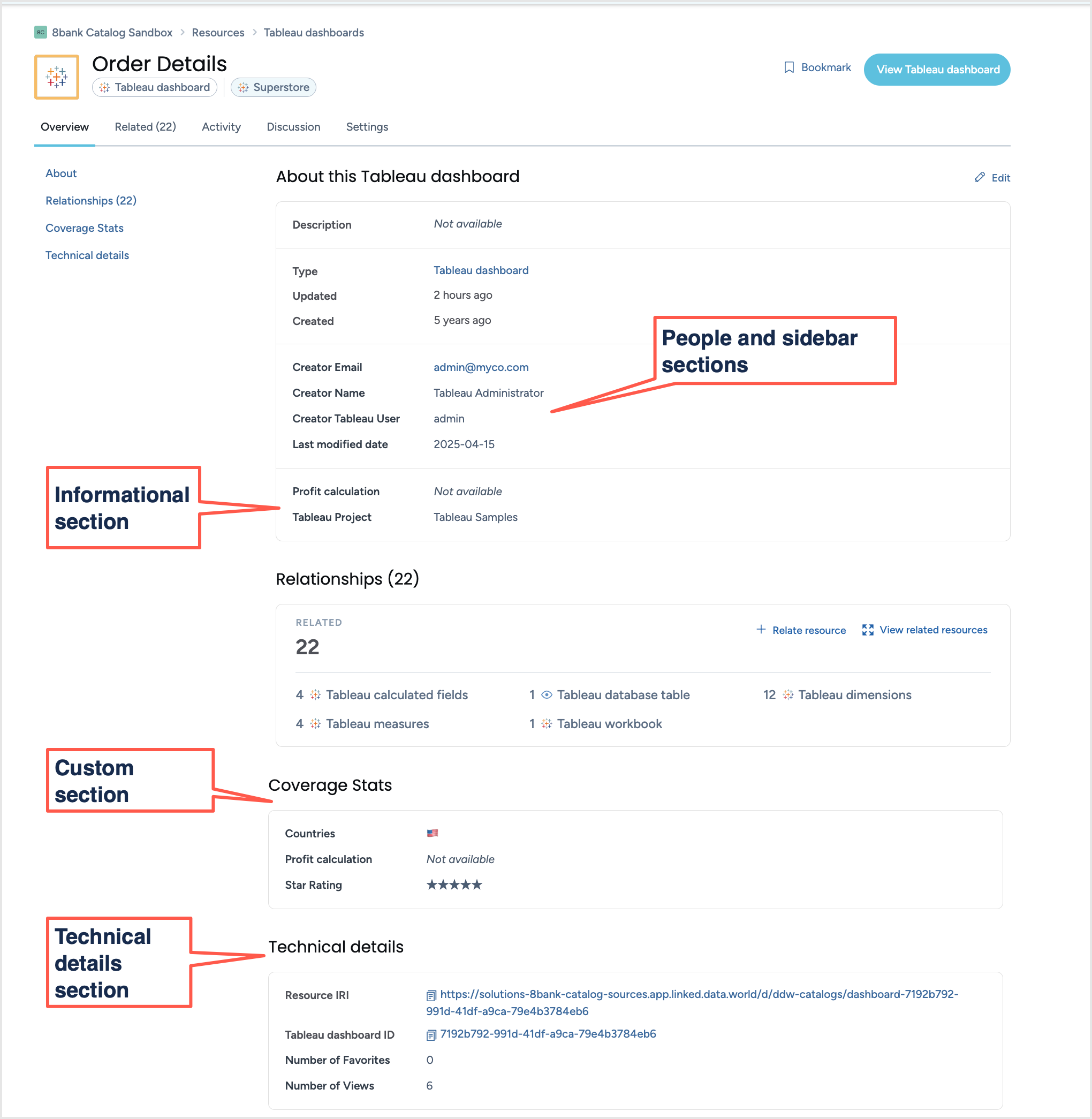This screenshot has width=1092, height=1119.
Task: Copy the Resource IRI using its copy icon
Action: click(x=431, y=995)
